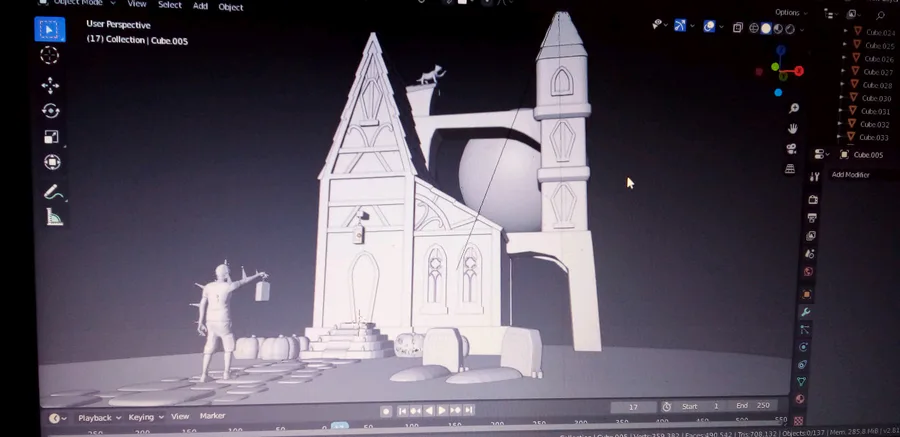The width and height of the screenshot is (900, 437).
Task: Toggle viewport gizmos display
Action: pos(680,25)
